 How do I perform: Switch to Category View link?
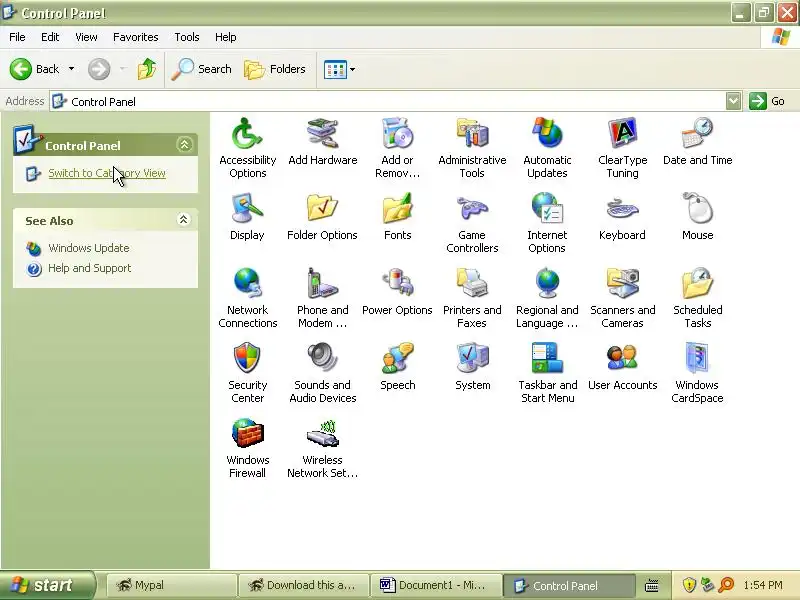[107, 173]
